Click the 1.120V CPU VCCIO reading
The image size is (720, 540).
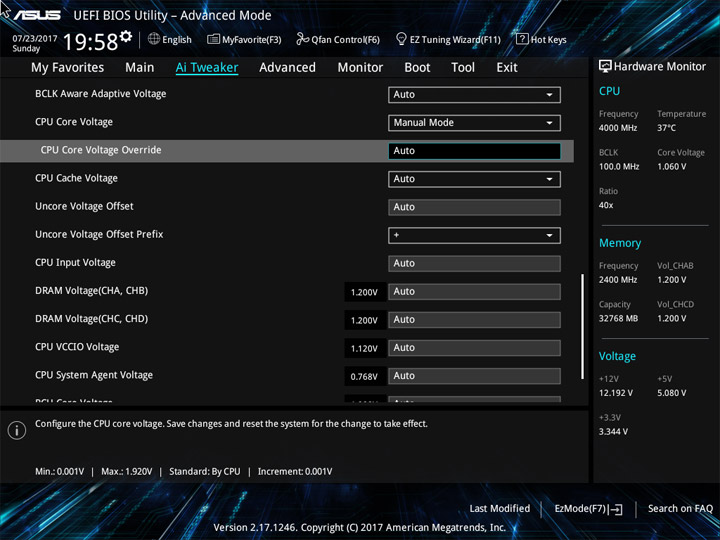(x=364, y=349)
